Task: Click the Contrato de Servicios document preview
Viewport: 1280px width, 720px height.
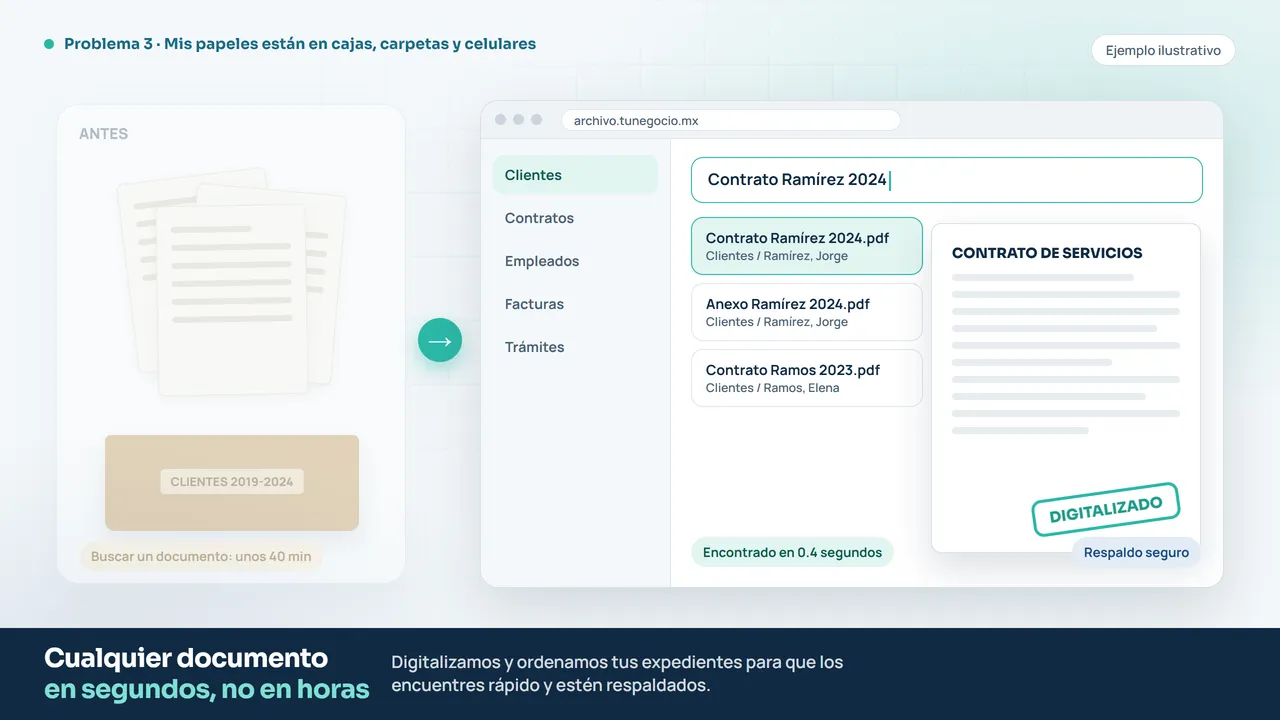Action: pyautogui.click(x=1065, y=388)
